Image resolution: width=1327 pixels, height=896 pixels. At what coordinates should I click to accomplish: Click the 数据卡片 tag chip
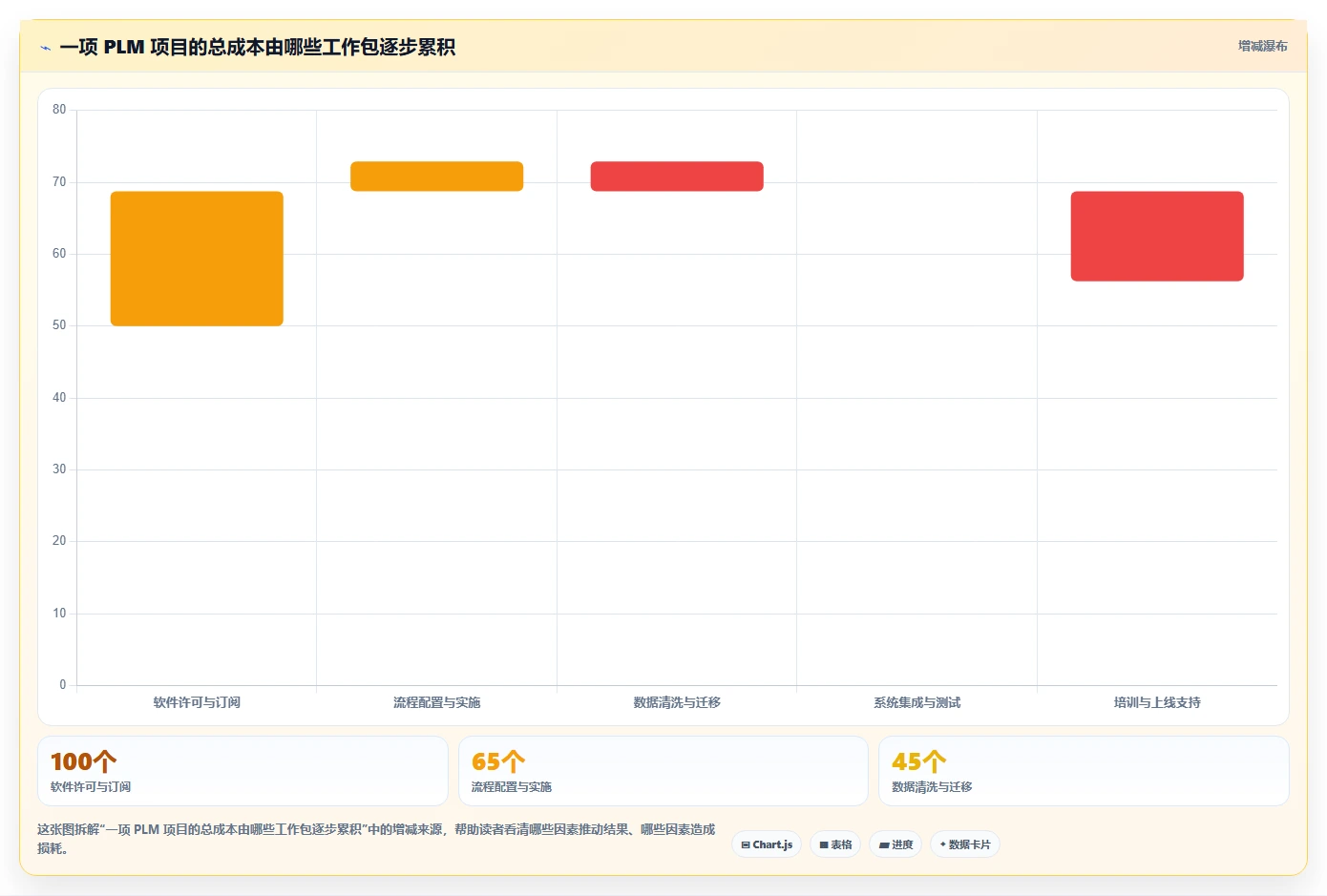965,844
